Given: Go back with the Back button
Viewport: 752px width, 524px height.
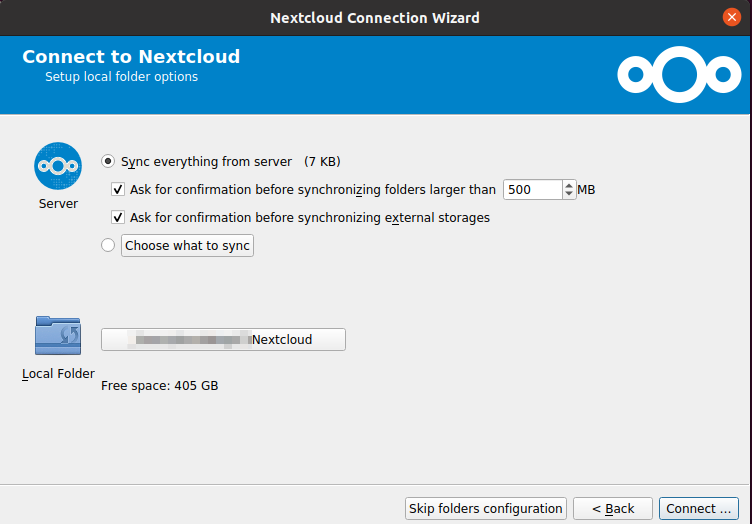Looking at the screenshot, I should tap(612, 508).
